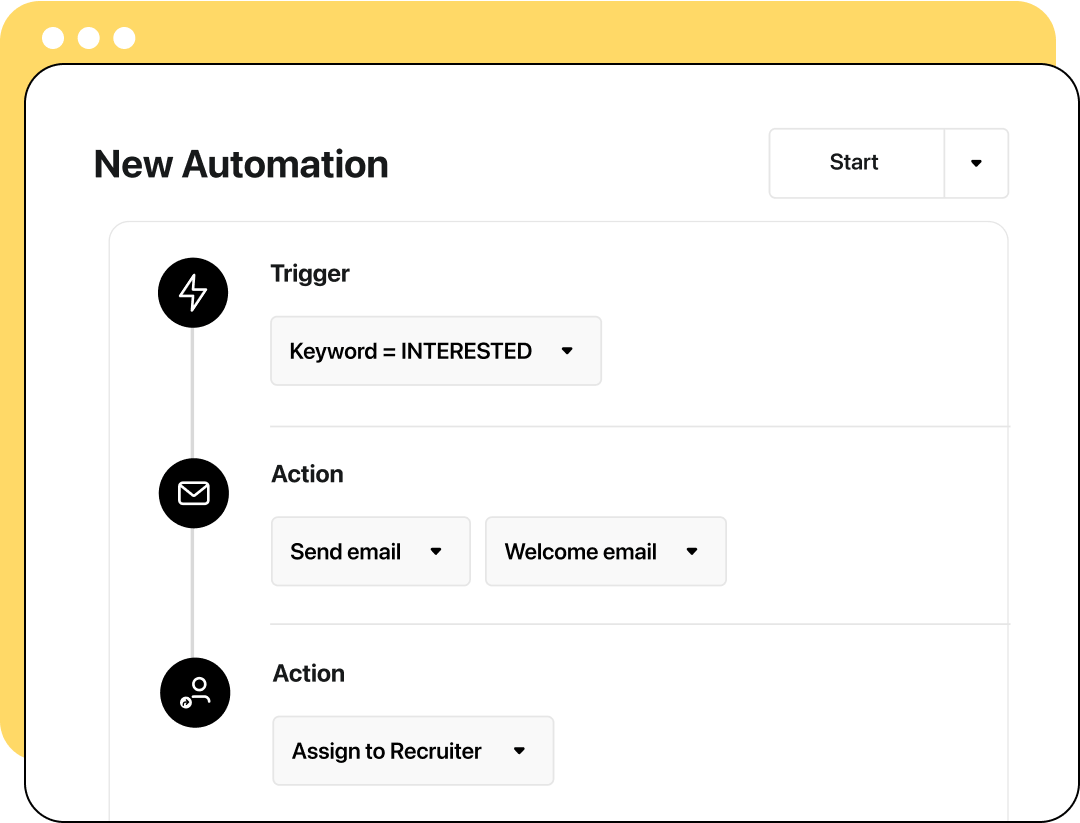Screen dimensions: 1080x823
Task: Click the New Automation title
Action: (x=241, y=165)
